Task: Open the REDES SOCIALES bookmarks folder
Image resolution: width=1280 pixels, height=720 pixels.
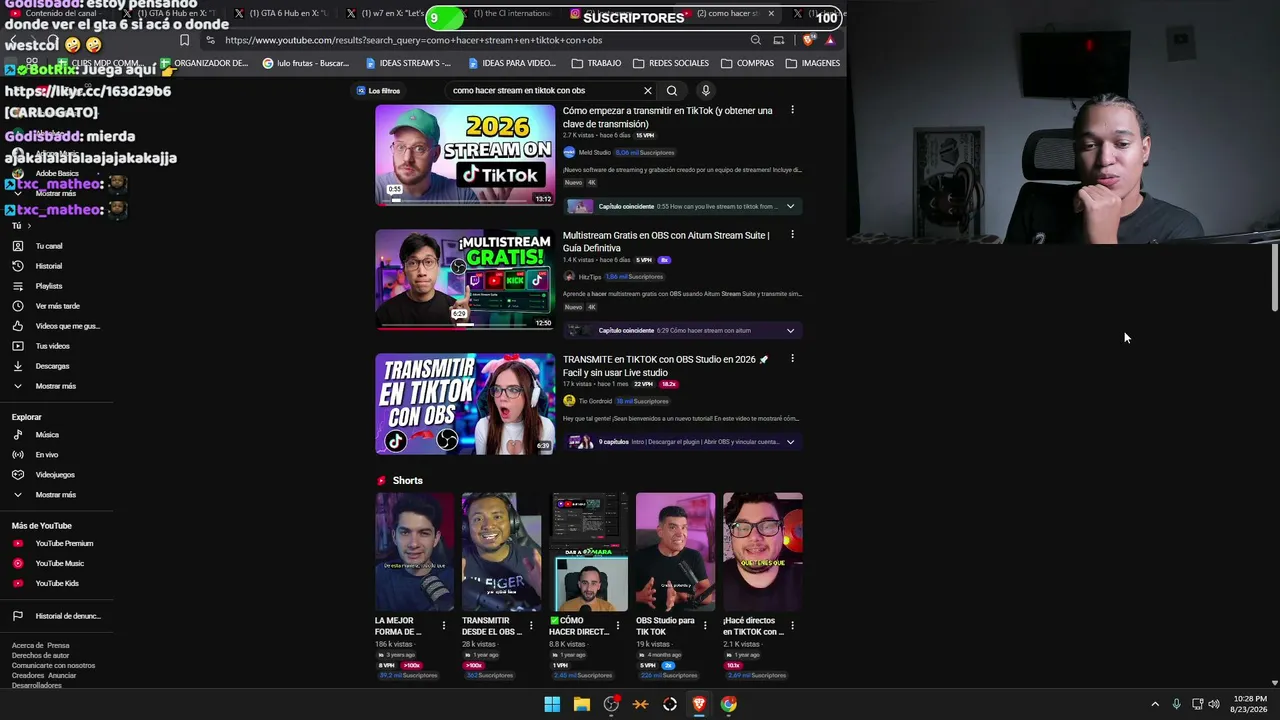Action: pos(670,63)
